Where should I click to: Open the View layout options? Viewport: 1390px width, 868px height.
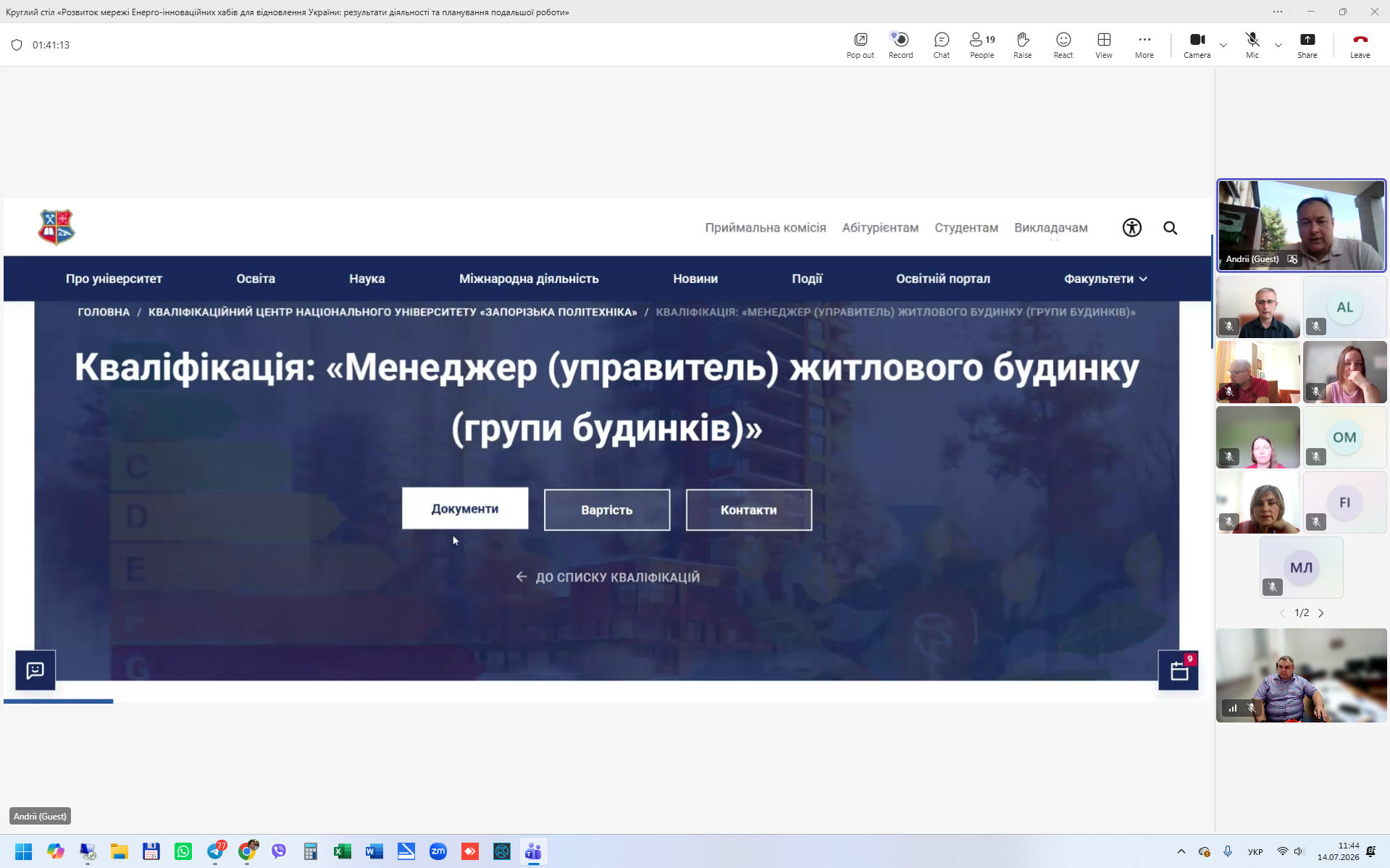1103,45
